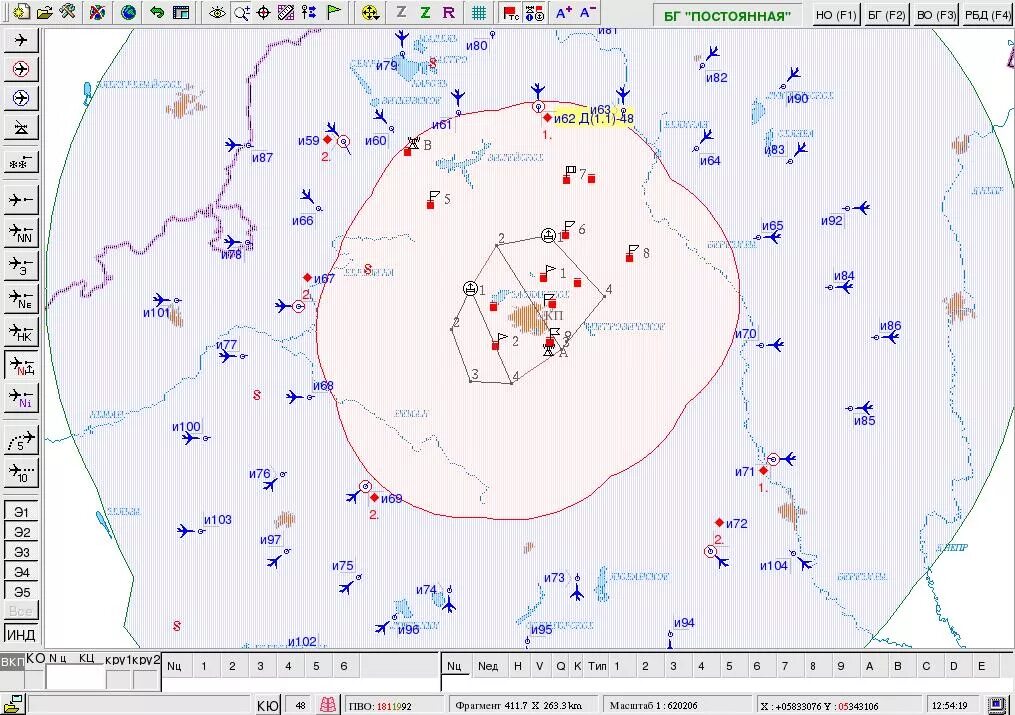Click the dotted trajectory 5 icon

(x=21, y=440)
